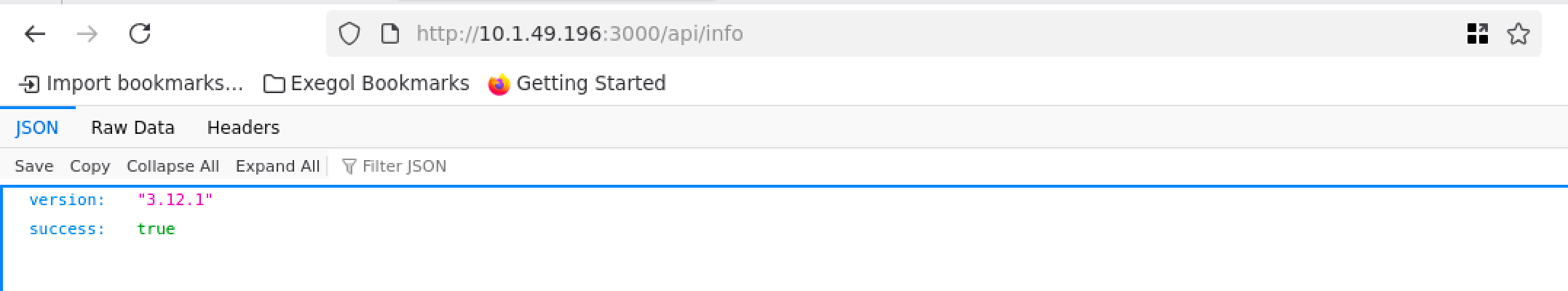Focus the Filter JSON search field
1568x291 pixels.
point(404,167)
